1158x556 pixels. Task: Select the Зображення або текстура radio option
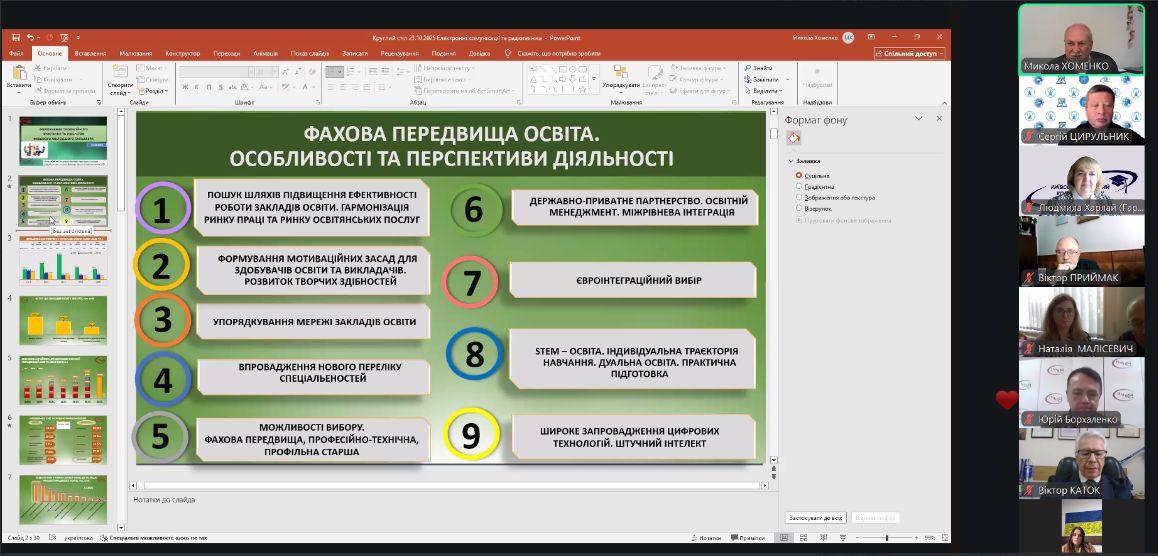point(799,197)
